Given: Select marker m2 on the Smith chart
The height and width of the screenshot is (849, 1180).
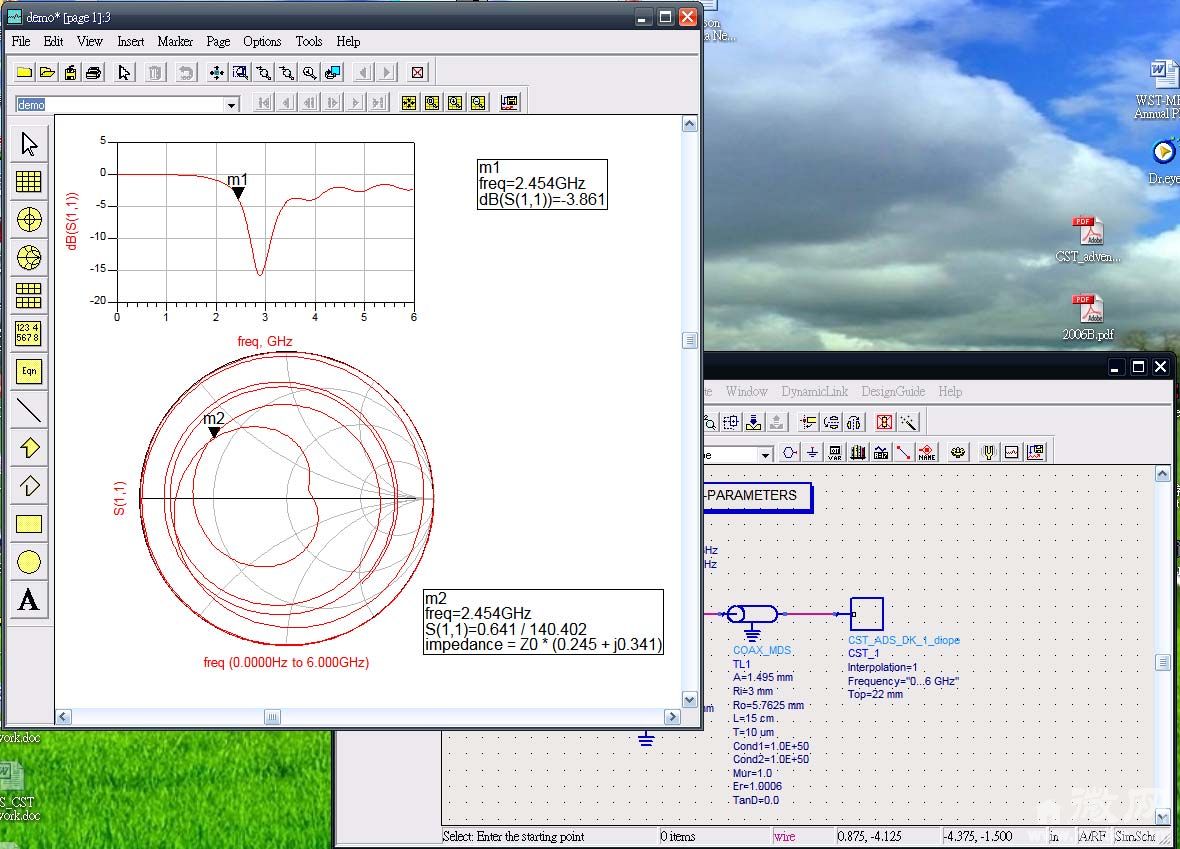Looking at the screenshot, I should click(x=214, y=432).
